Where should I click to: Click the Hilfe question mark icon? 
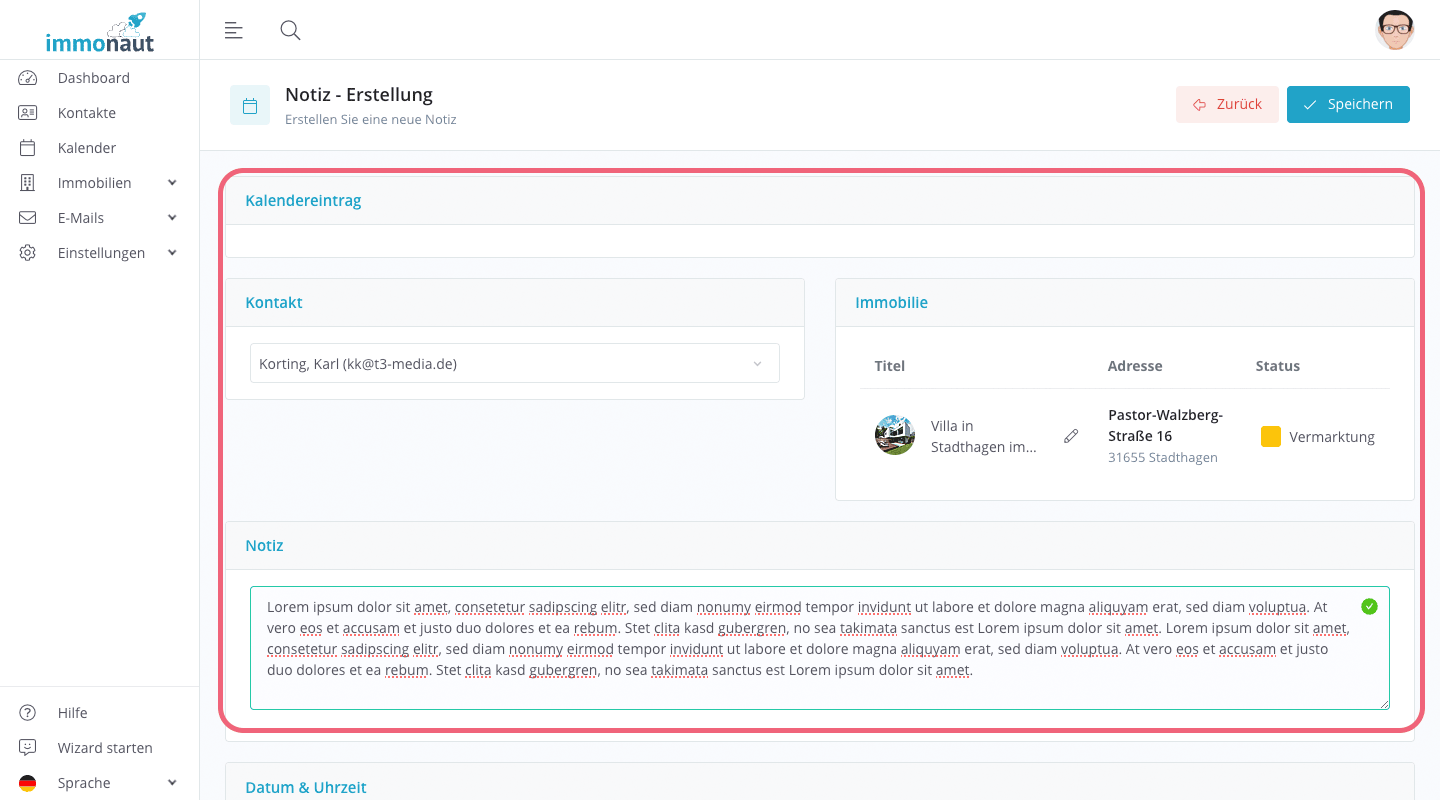click(28, 713)
